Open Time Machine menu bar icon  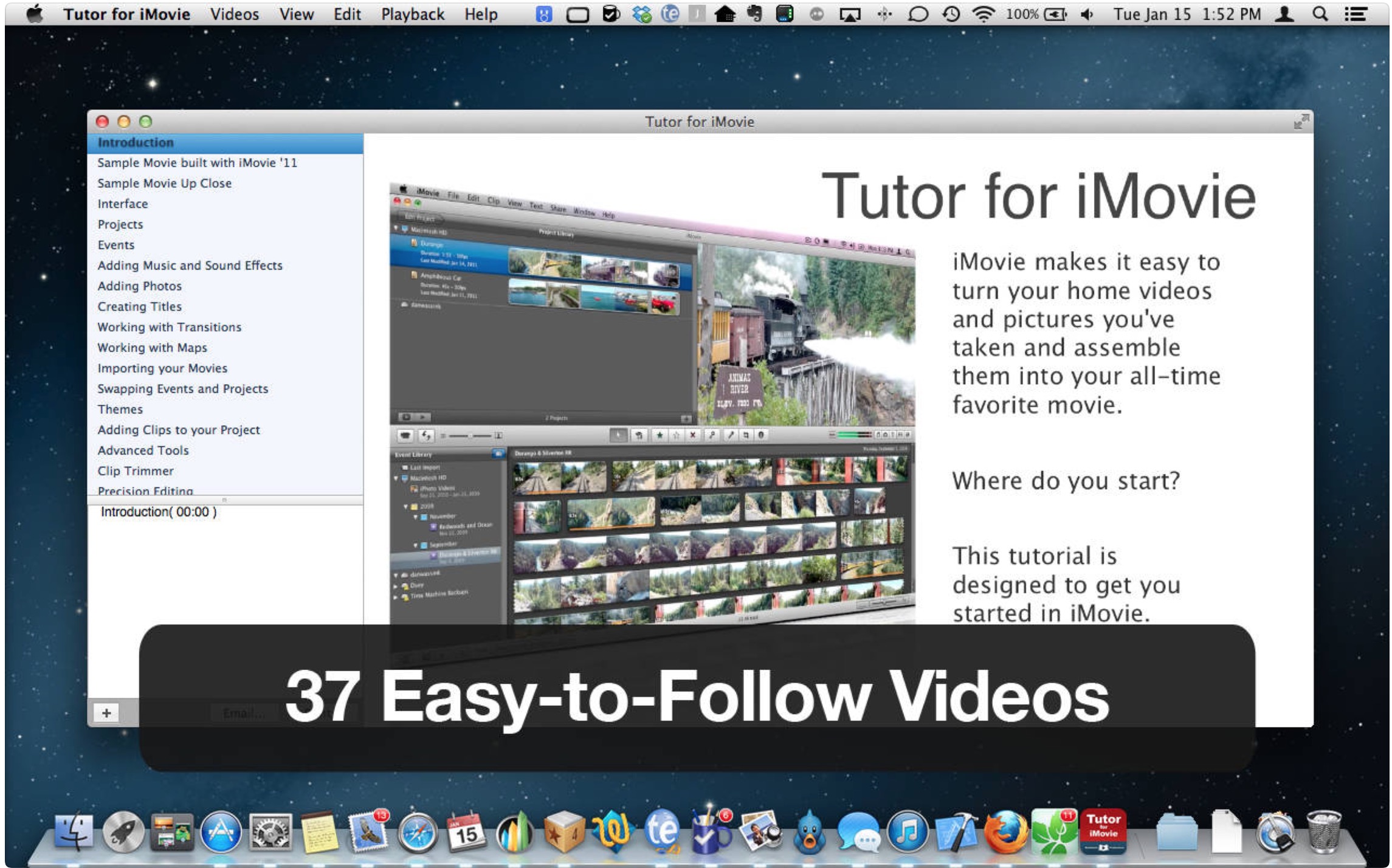951,14
